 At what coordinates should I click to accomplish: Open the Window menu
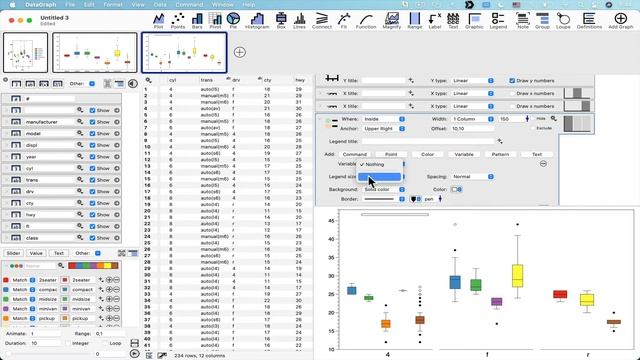click(222, 4)
